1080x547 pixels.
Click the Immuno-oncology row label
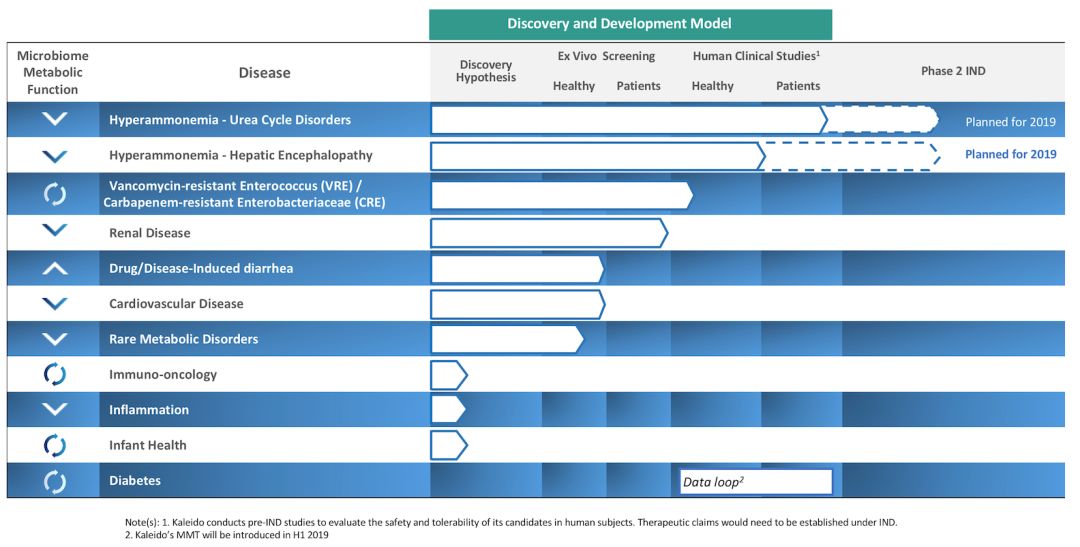(x=163, y=375)
